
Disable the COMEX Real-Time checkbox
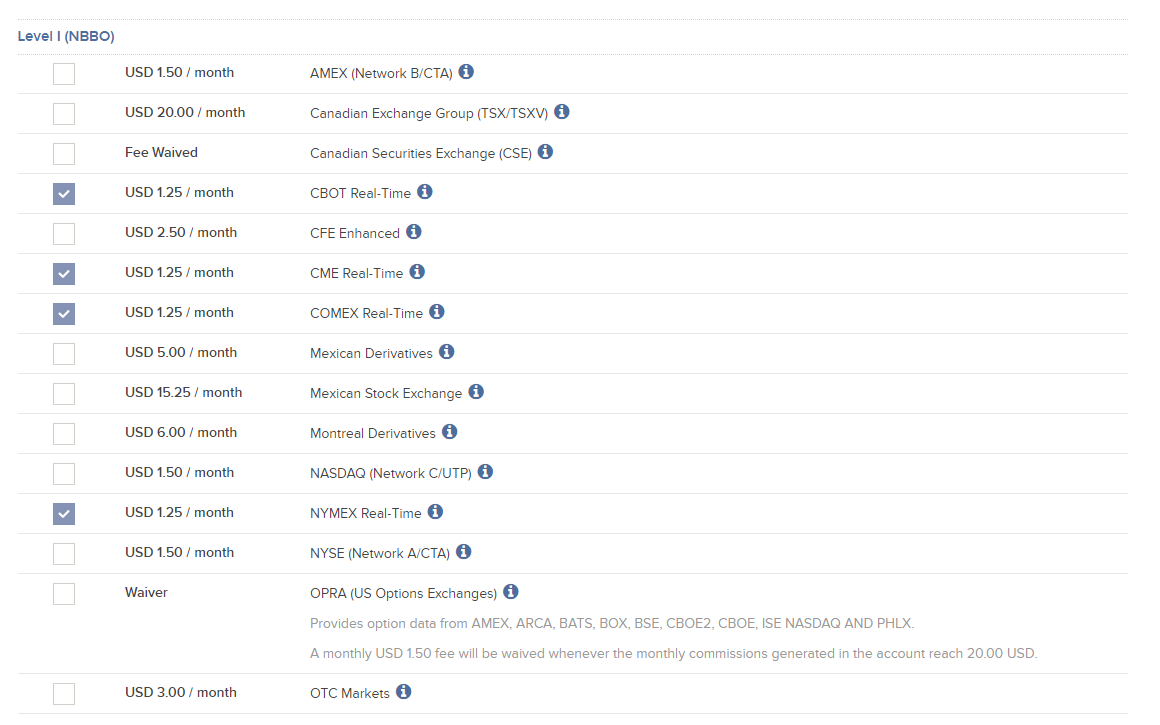64,314
